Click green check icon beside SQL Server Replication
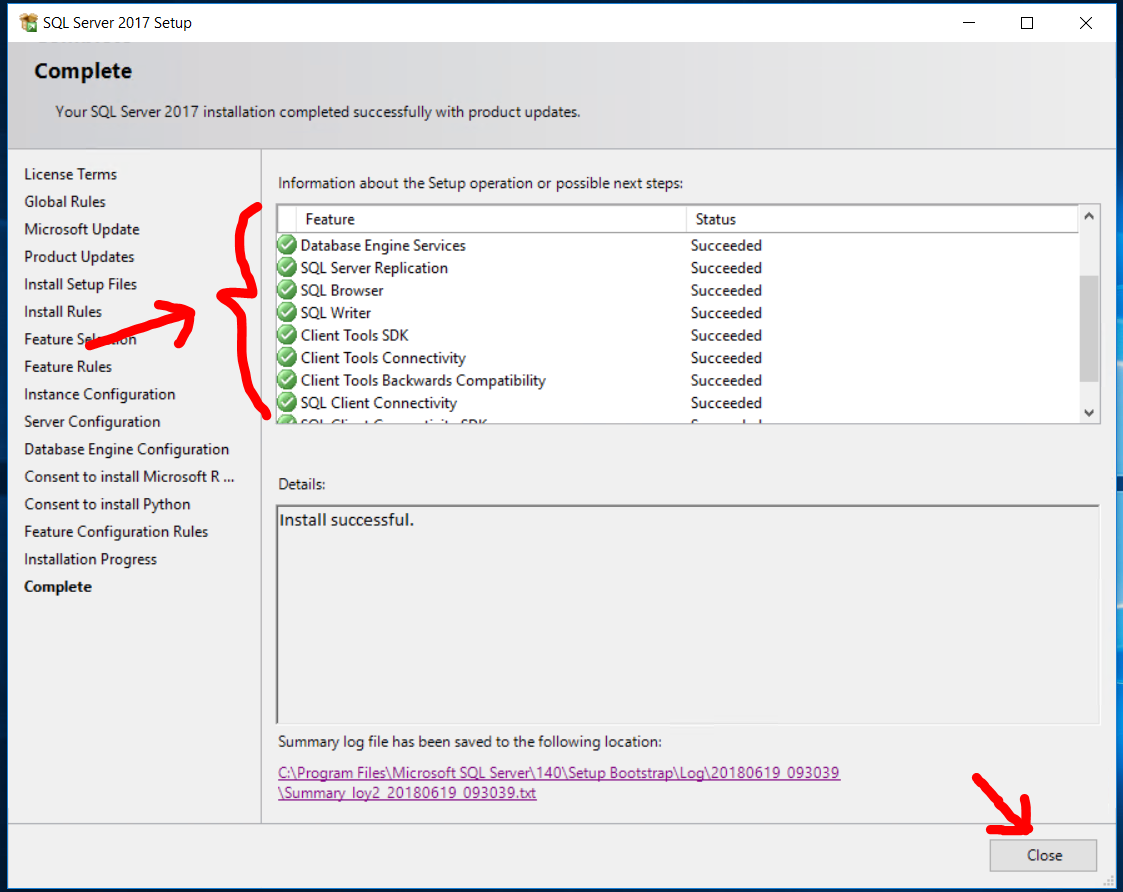 click(287, 267)
